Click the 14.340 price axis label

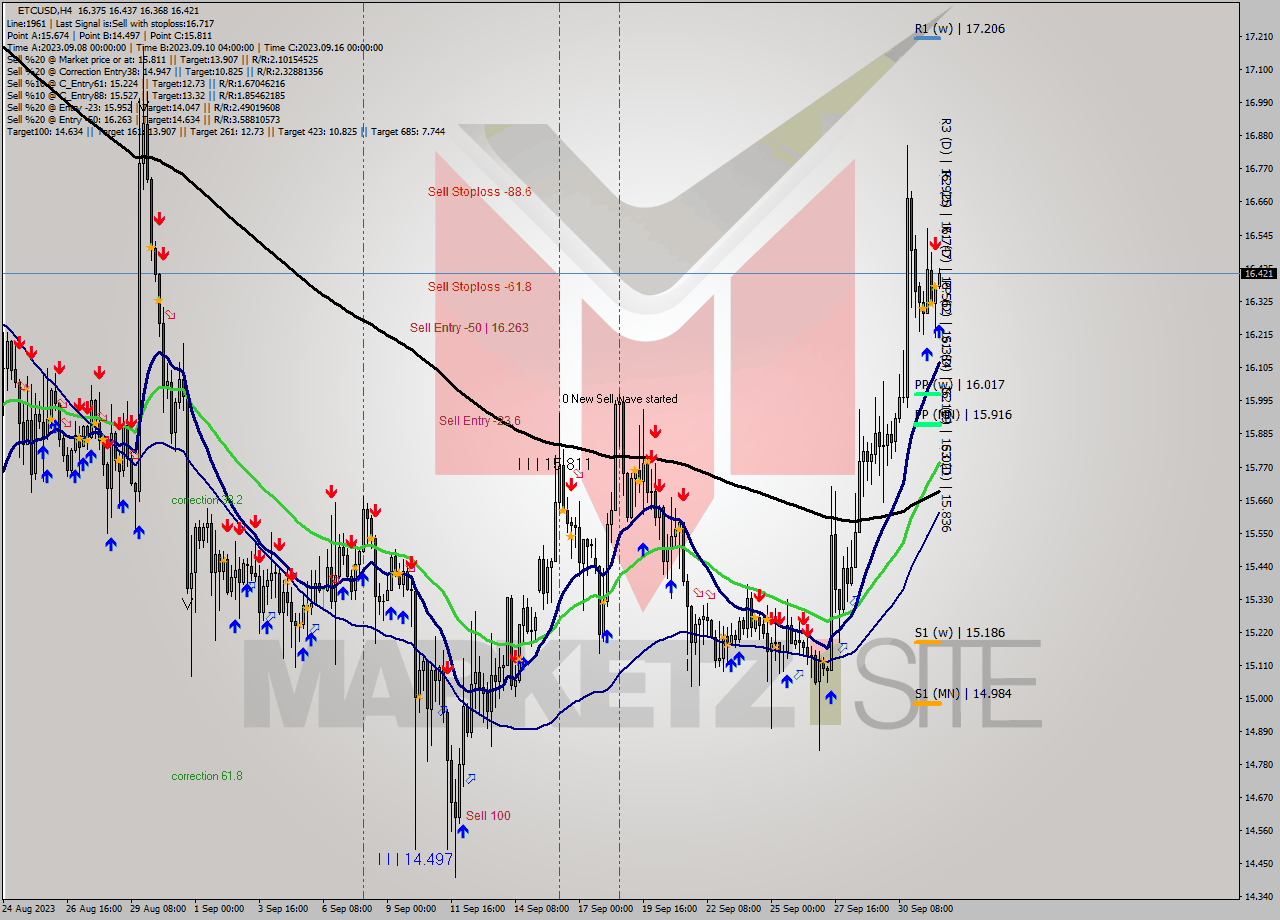[1258, 897]
